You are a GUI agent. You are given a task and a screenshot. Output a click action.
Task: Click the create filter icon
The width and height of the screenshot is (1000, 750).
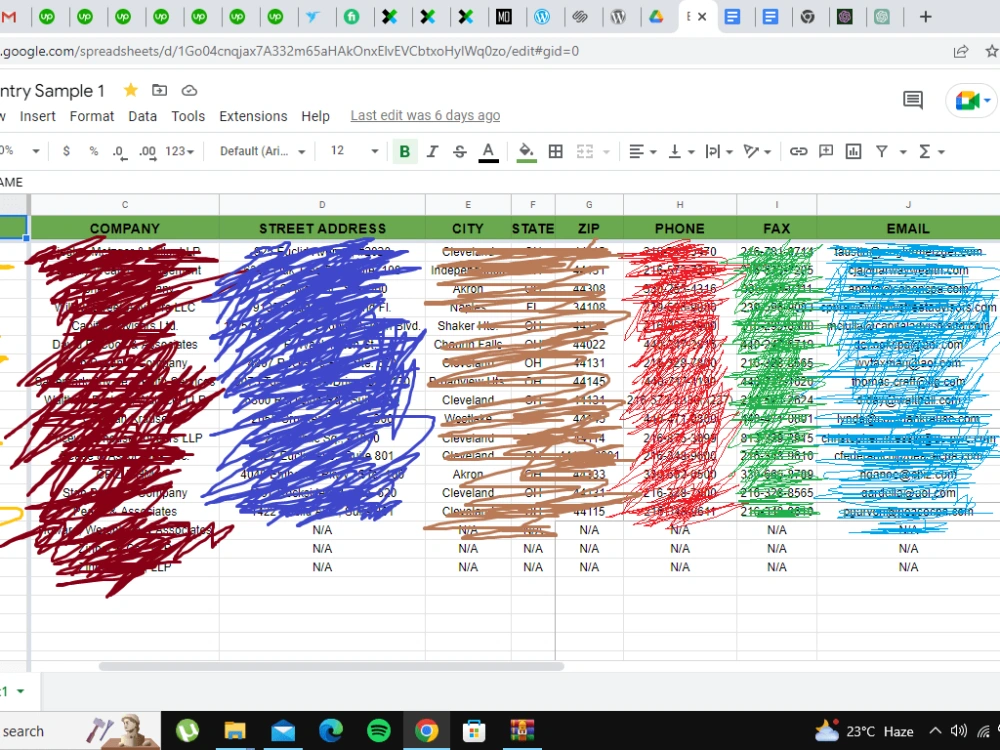(881, 151)
